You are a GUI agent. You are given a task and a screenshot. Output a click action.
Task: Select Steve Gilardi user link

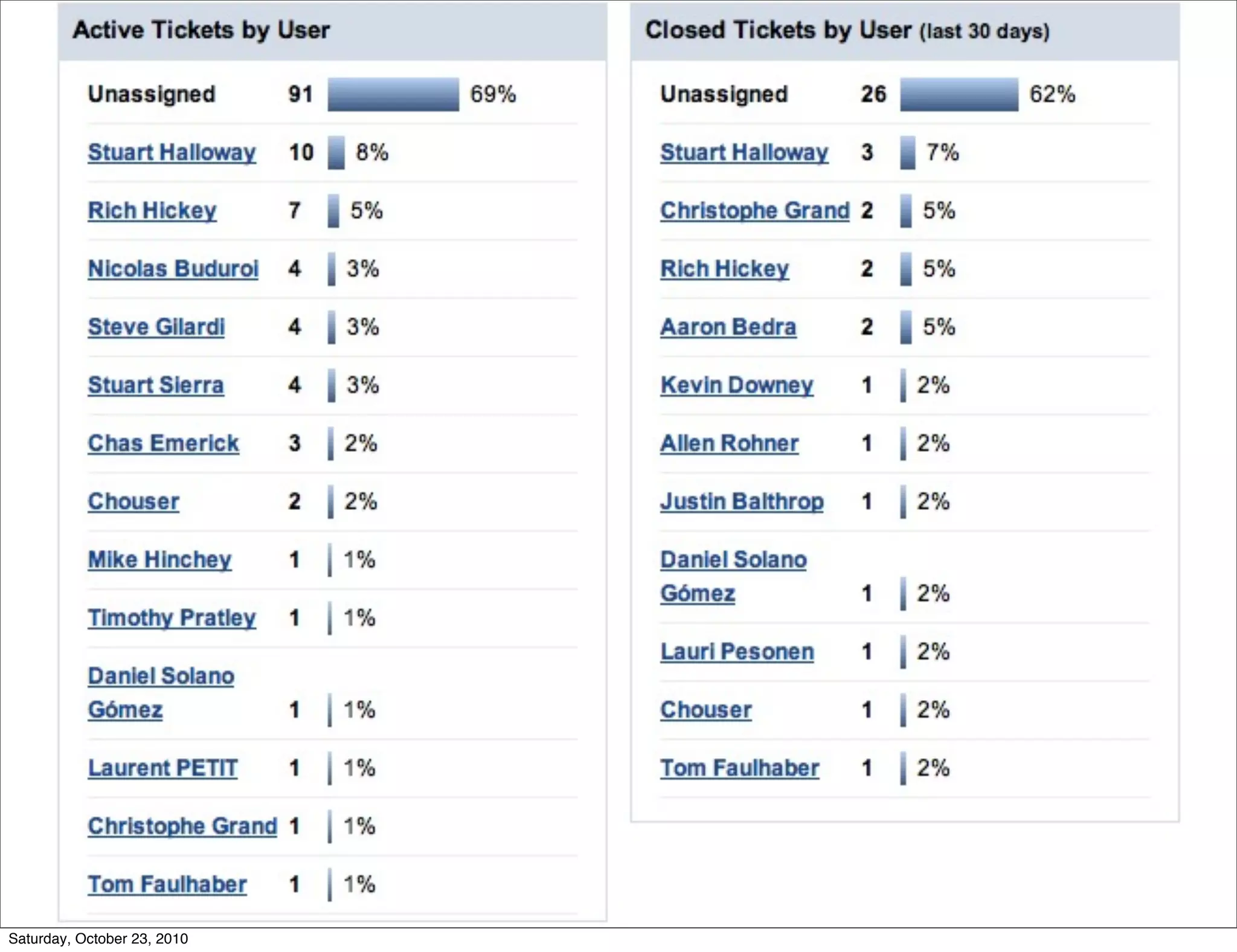coord(156,327)
